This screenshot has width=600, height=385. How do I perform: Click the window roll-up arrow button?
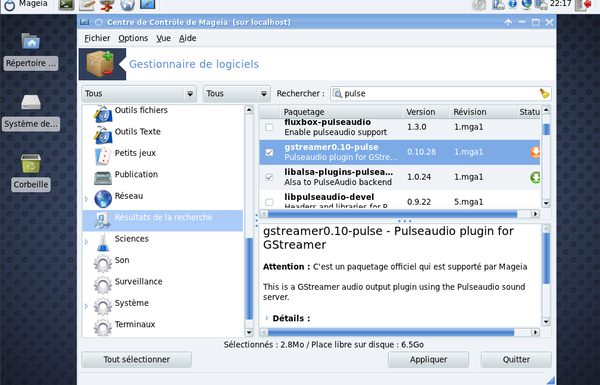point(508,23)
